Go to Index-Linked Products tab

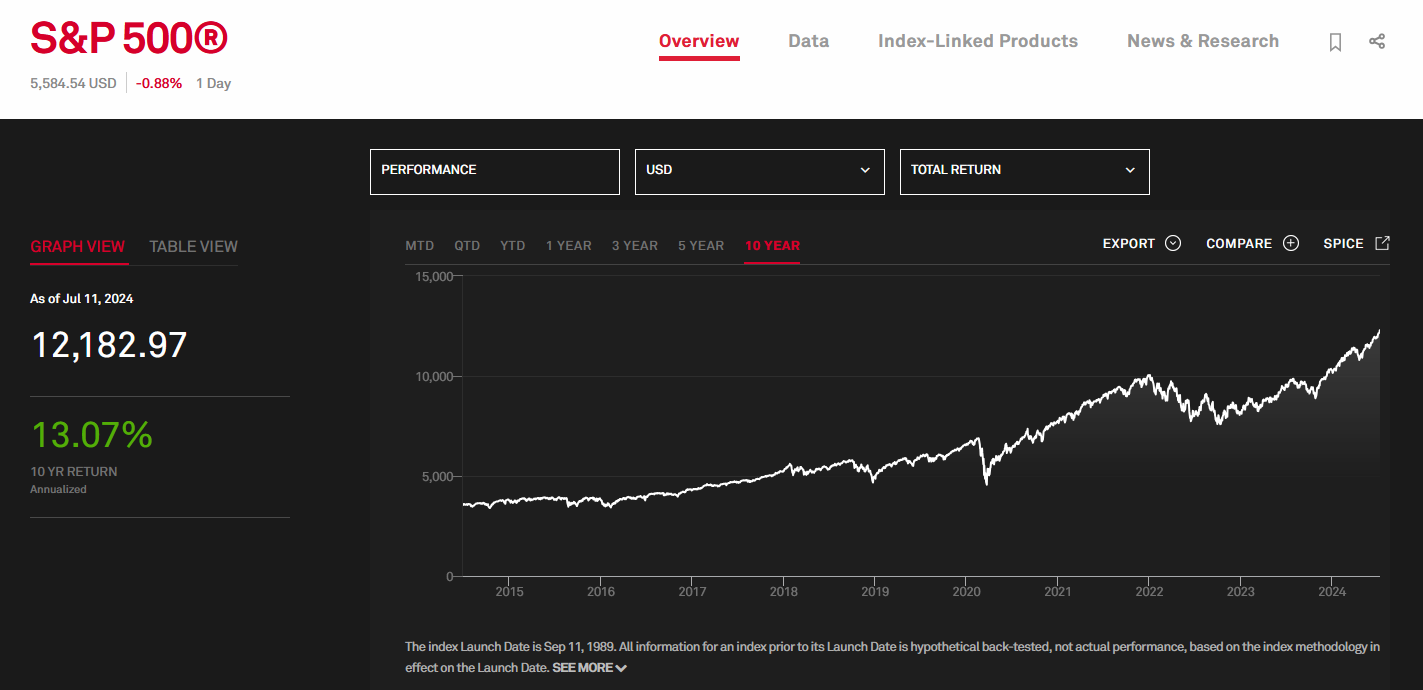978,41
